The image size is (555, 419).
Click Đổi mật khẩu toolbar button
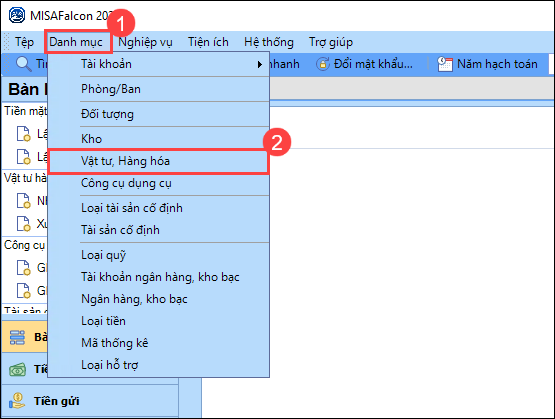click(x=364, y=64)
